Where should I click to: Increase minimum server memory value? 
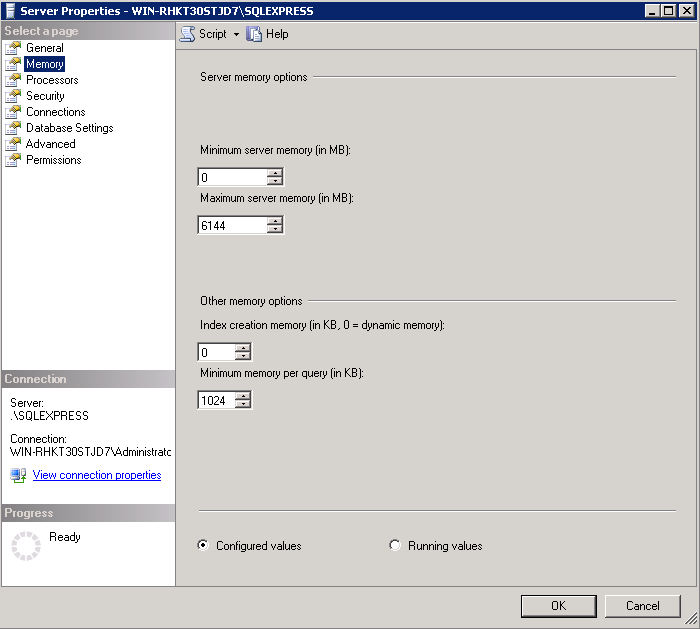click(275, 173)
